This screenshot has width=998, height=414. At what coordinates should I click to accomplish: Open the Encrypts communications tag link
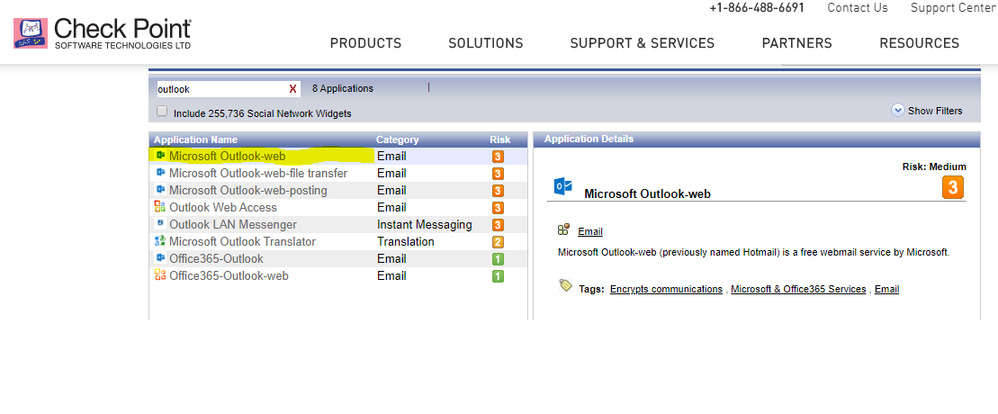[666, 289]
